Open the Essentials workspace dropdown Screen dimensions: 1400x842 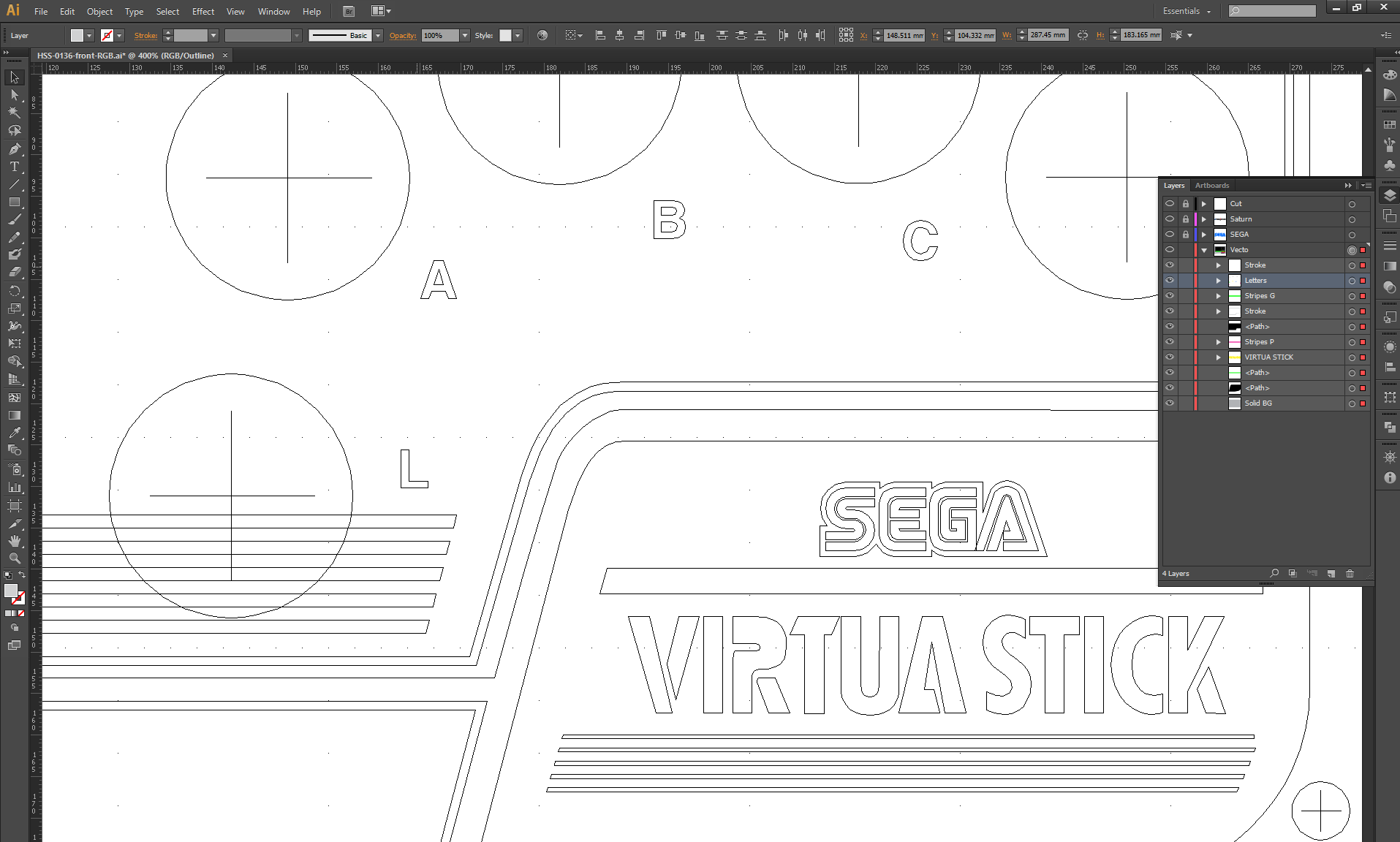point(1187,11)
